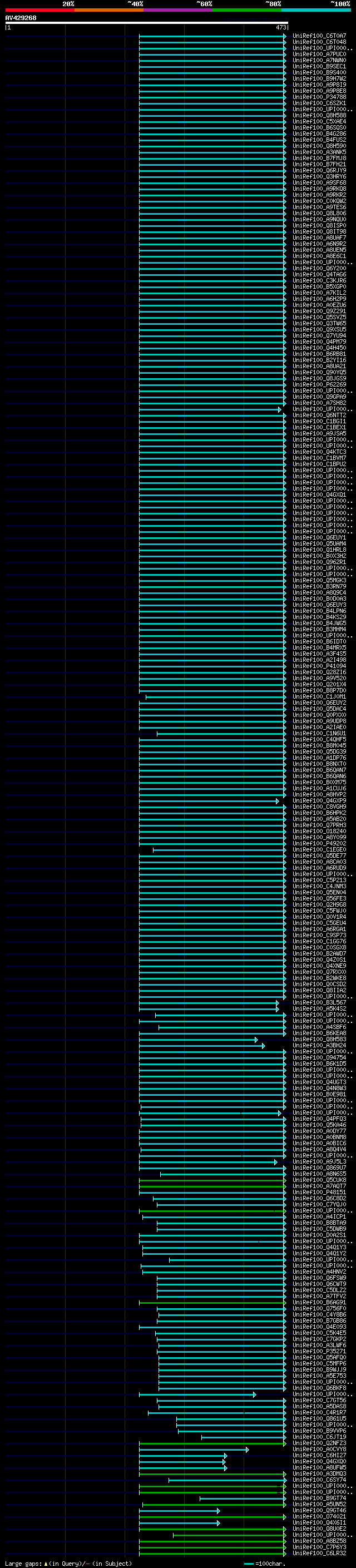Click the red ~20% identity legend bar
The height and width of the screenshot is (1568, 356).
tap(40, 10)
